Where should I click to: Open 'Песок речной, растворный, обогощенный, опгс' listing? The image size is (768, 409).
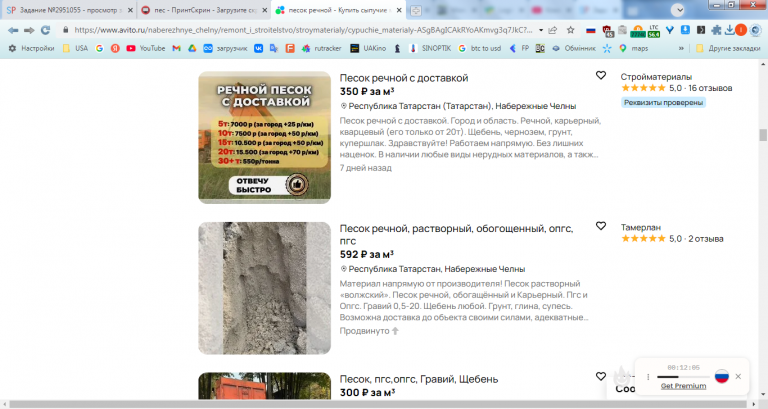click(x=456, y=234)
